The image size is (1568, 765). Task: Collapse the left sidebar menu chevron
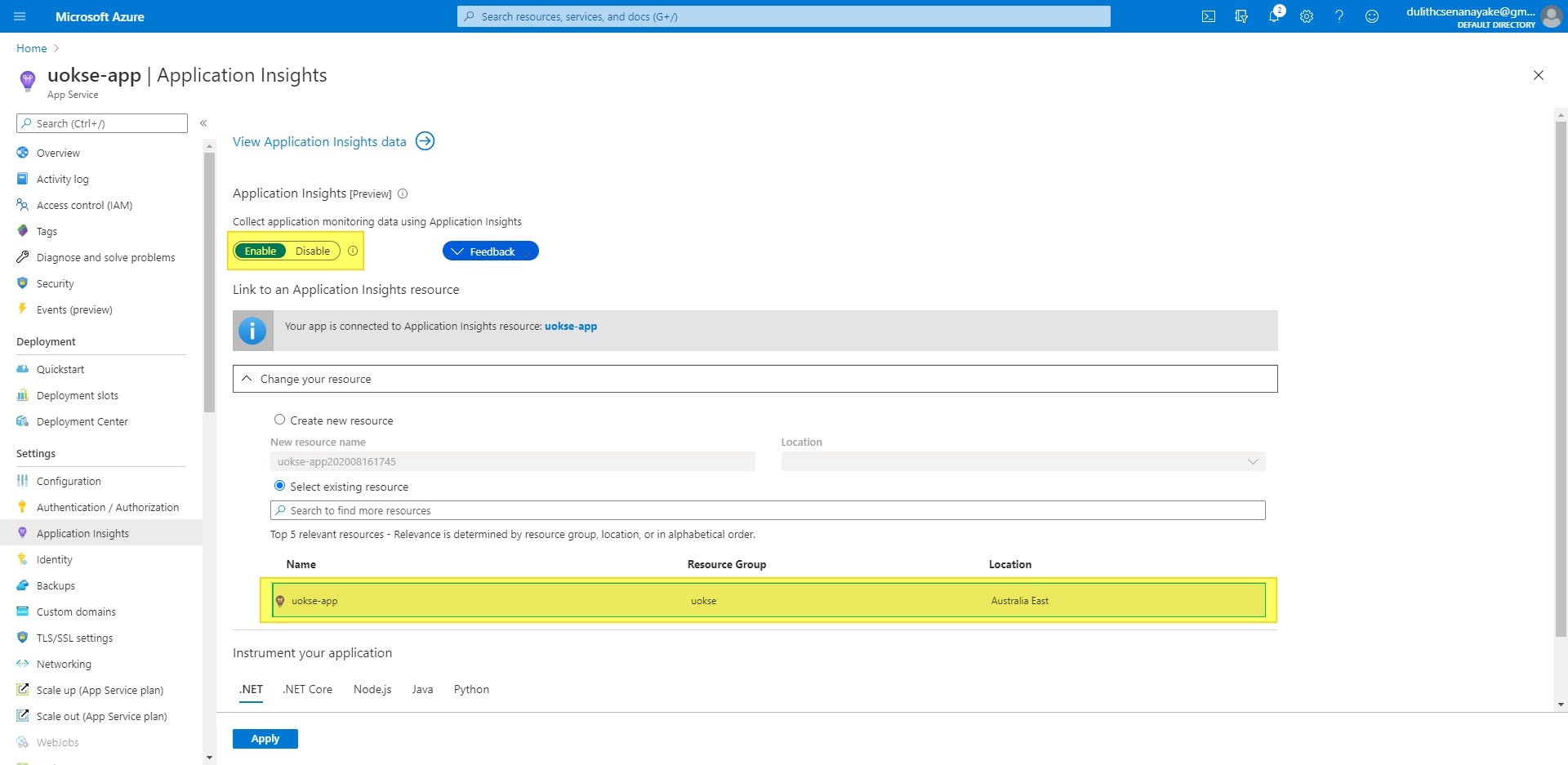pos(203,123)
